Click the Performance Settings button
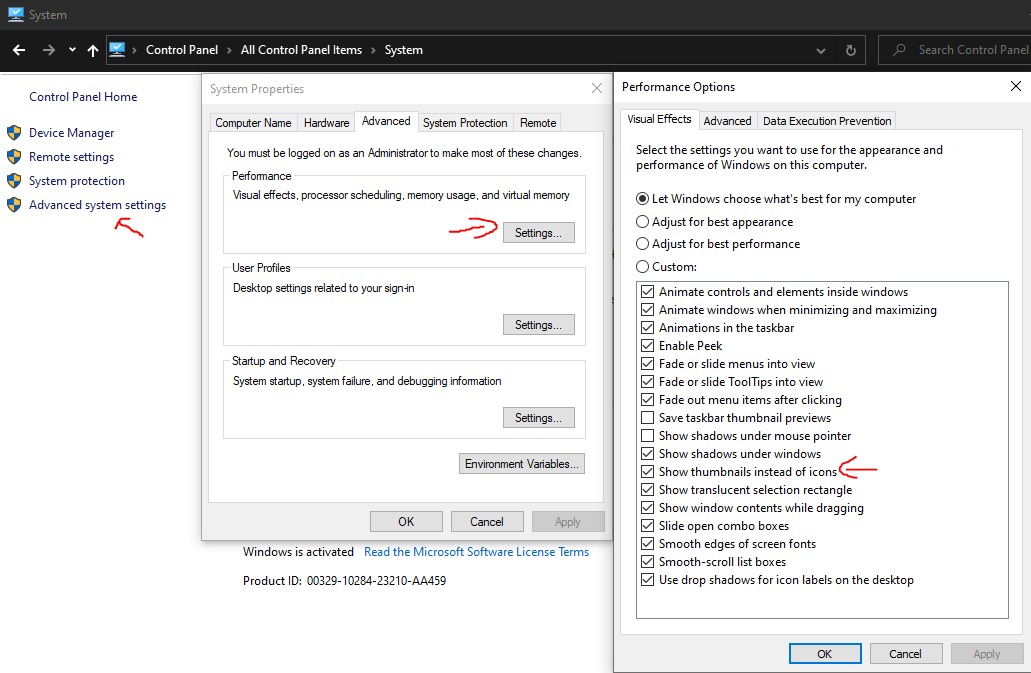Viewport: 1031px width, 673px height. 538,232
